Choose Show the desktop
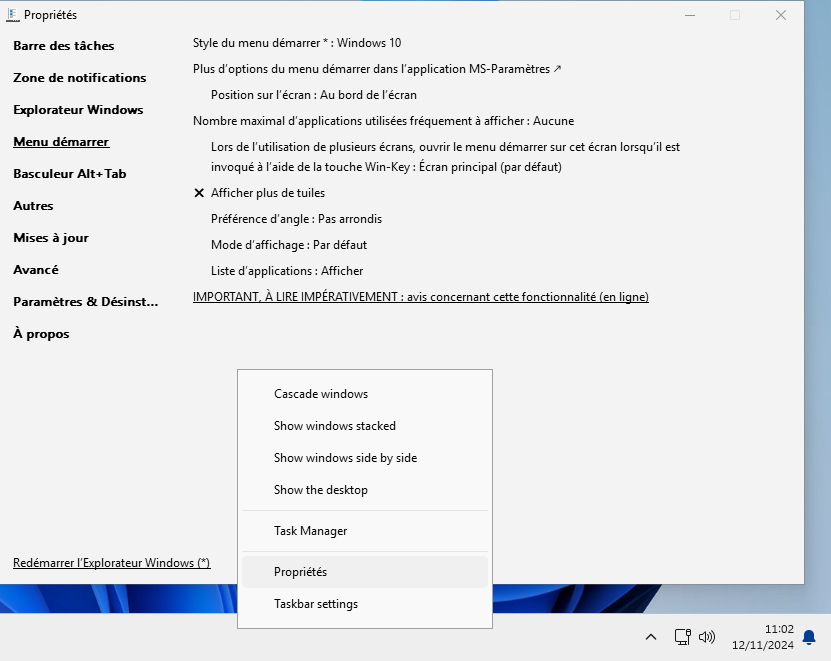Image resolution: width=831 pixels, height=661 pixels. tap(365, 490)
